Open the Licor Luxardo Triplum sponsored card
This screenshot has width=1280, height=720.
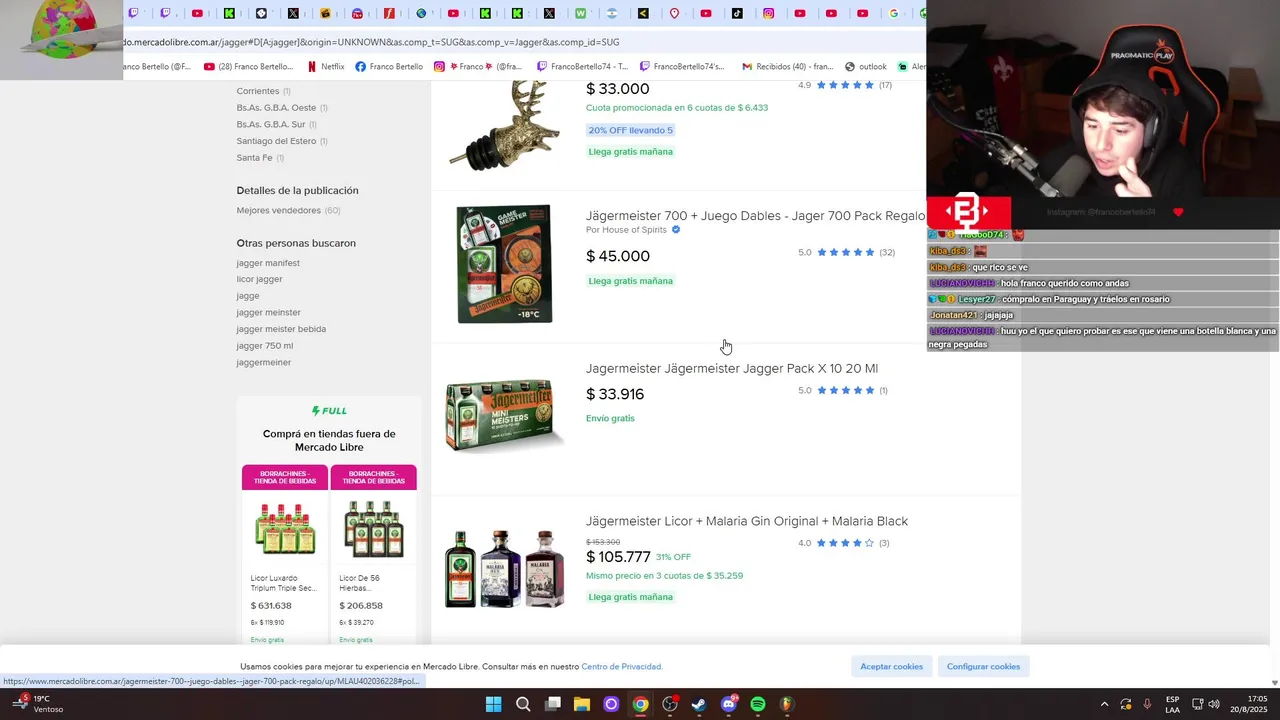285,554
